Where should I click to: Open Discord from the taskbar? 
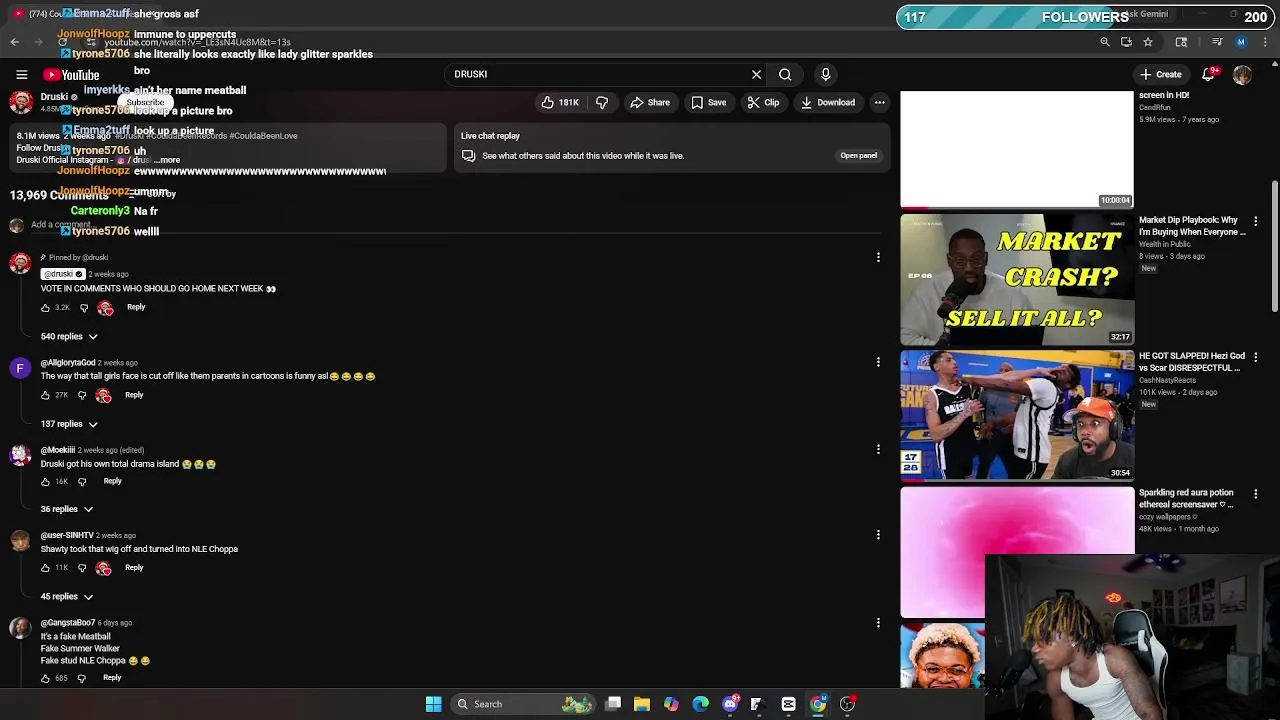[730, 704]
